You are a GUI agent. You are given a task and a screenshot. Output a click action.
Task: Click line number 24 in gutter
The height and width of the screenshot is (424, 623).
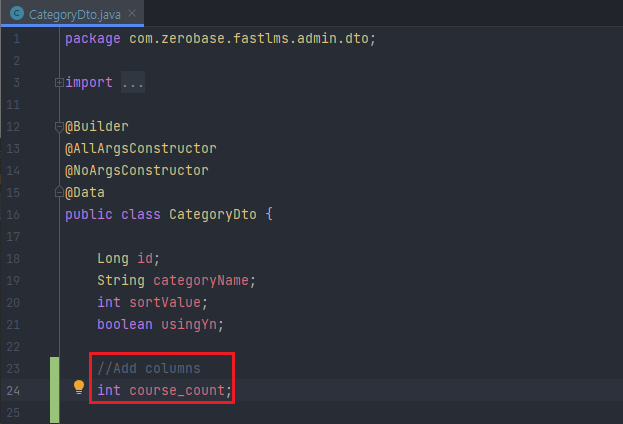(13, 391)
